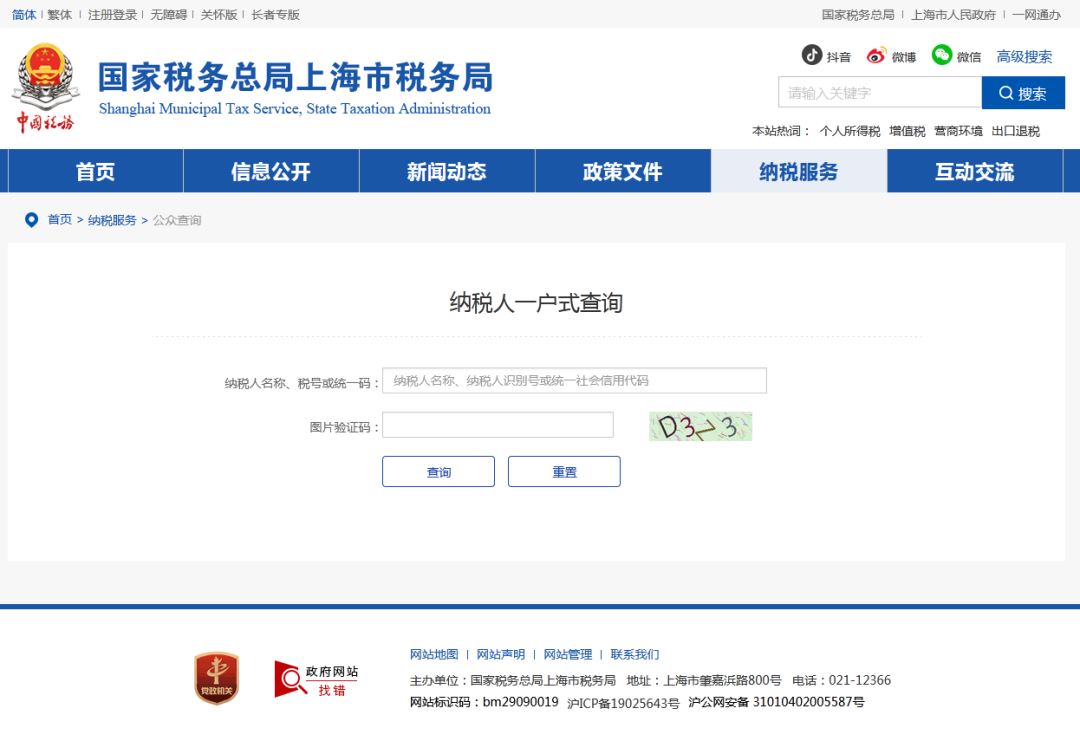
Task: Open 联系我们 footer link
Action: point(634,654)
